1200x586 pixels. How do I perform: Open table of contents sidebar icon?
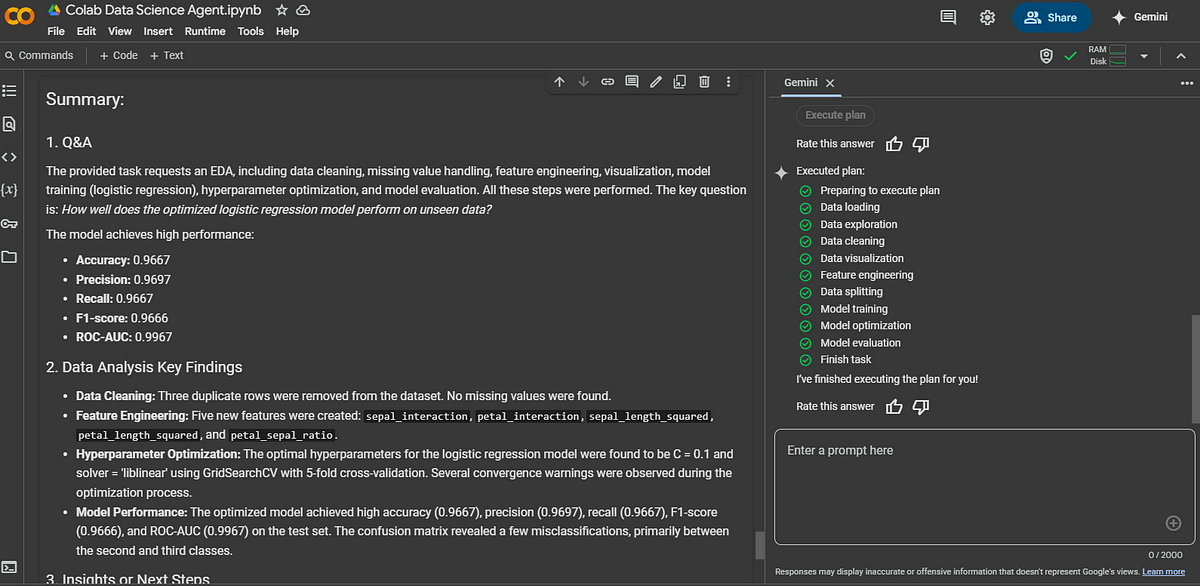[x=10, y=90]
